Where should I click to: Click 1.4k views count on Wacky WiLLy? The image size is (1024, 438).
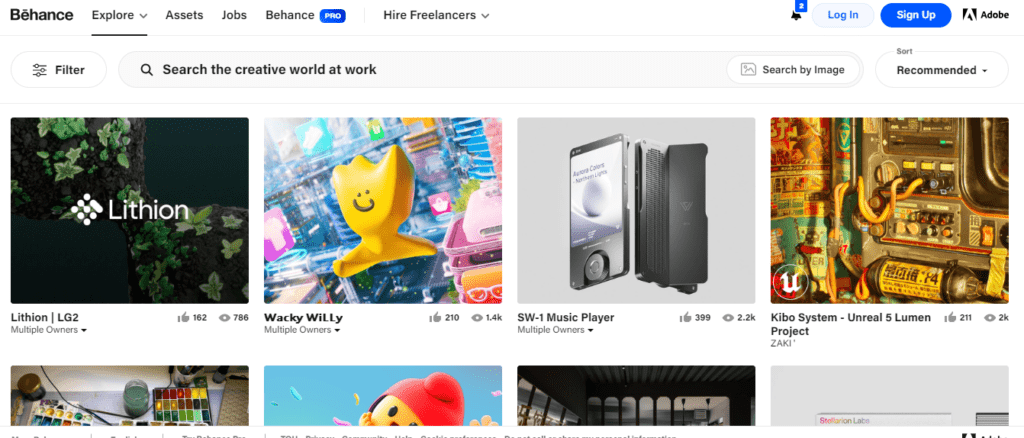point(494,318)
